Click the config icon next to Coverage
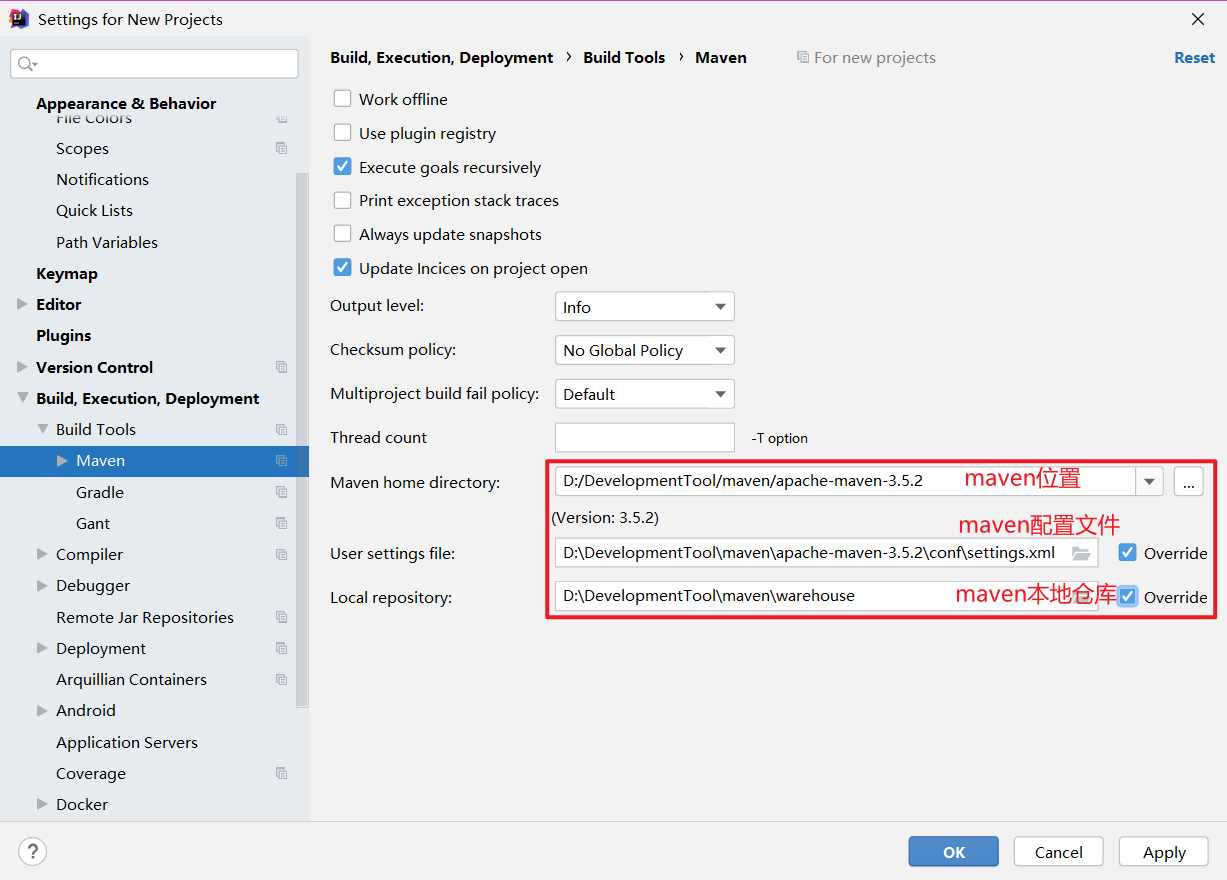The image size is (1227, 880). 282,773
